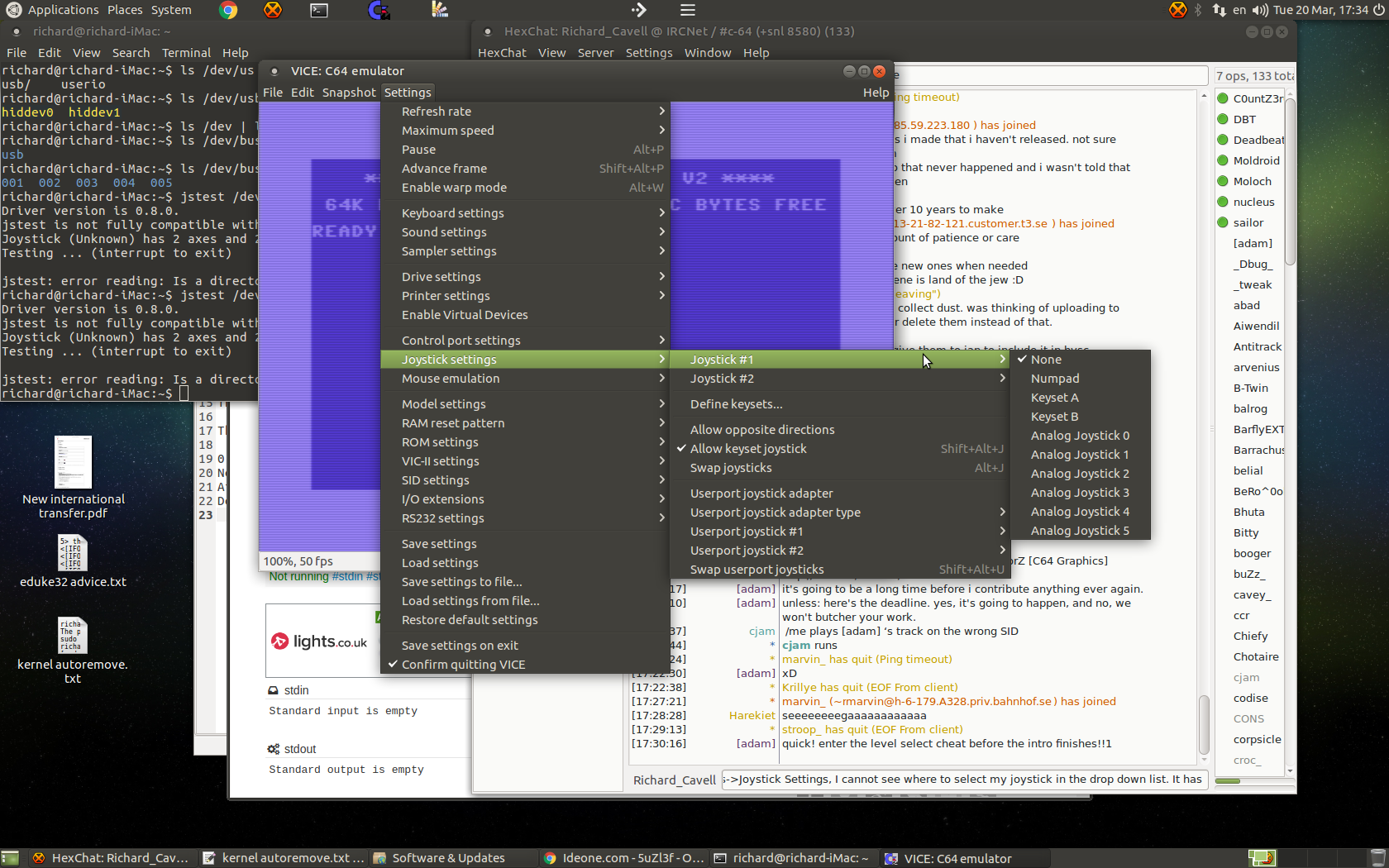1389x868 pixels.
Task: Click HexChat message input field
Action: tap(965, 780)
